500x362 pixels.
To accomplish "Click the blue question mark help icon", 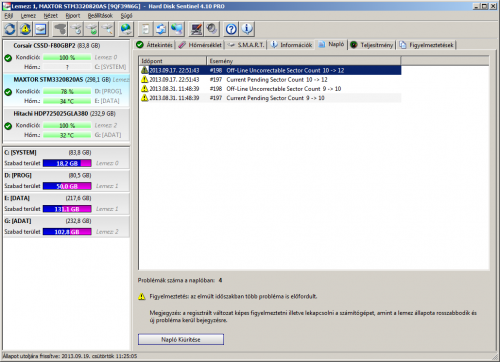I will pos(231,29).
